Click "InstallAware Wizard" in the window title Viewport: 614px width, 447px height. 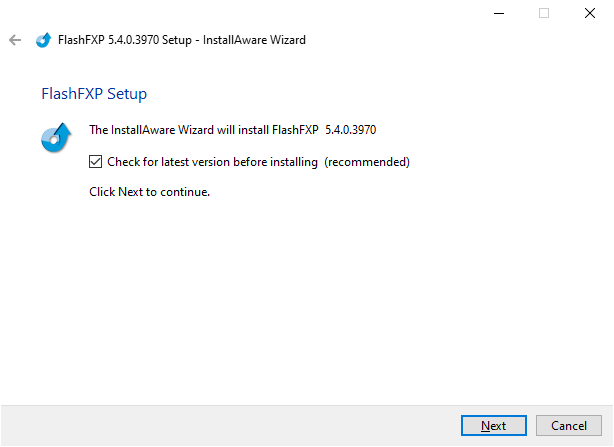[256, 40]
